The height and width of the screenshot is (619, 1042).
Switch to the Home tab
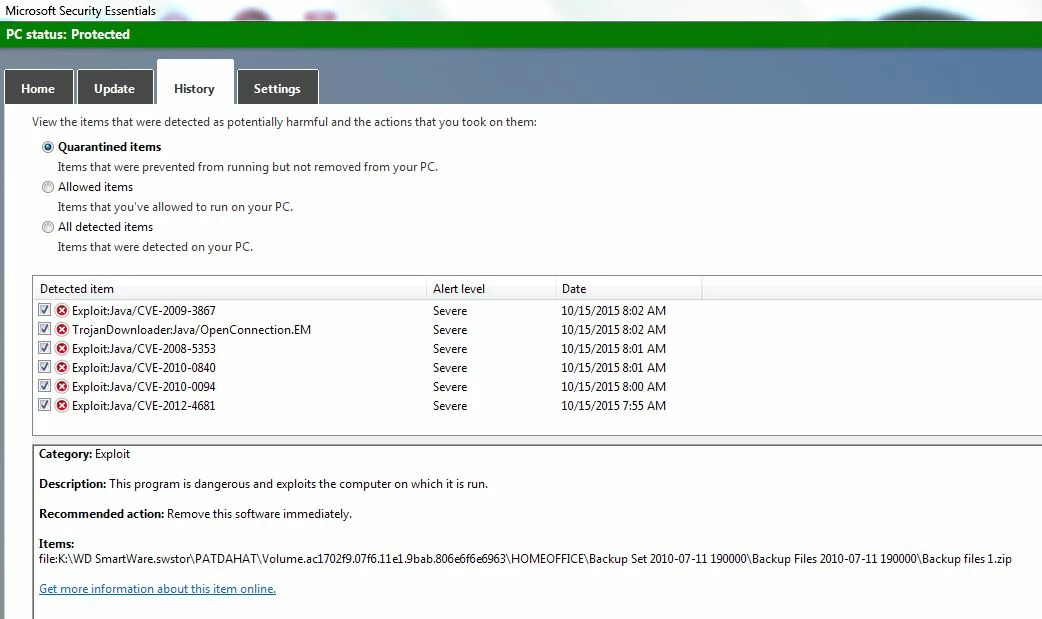(39, 87)
